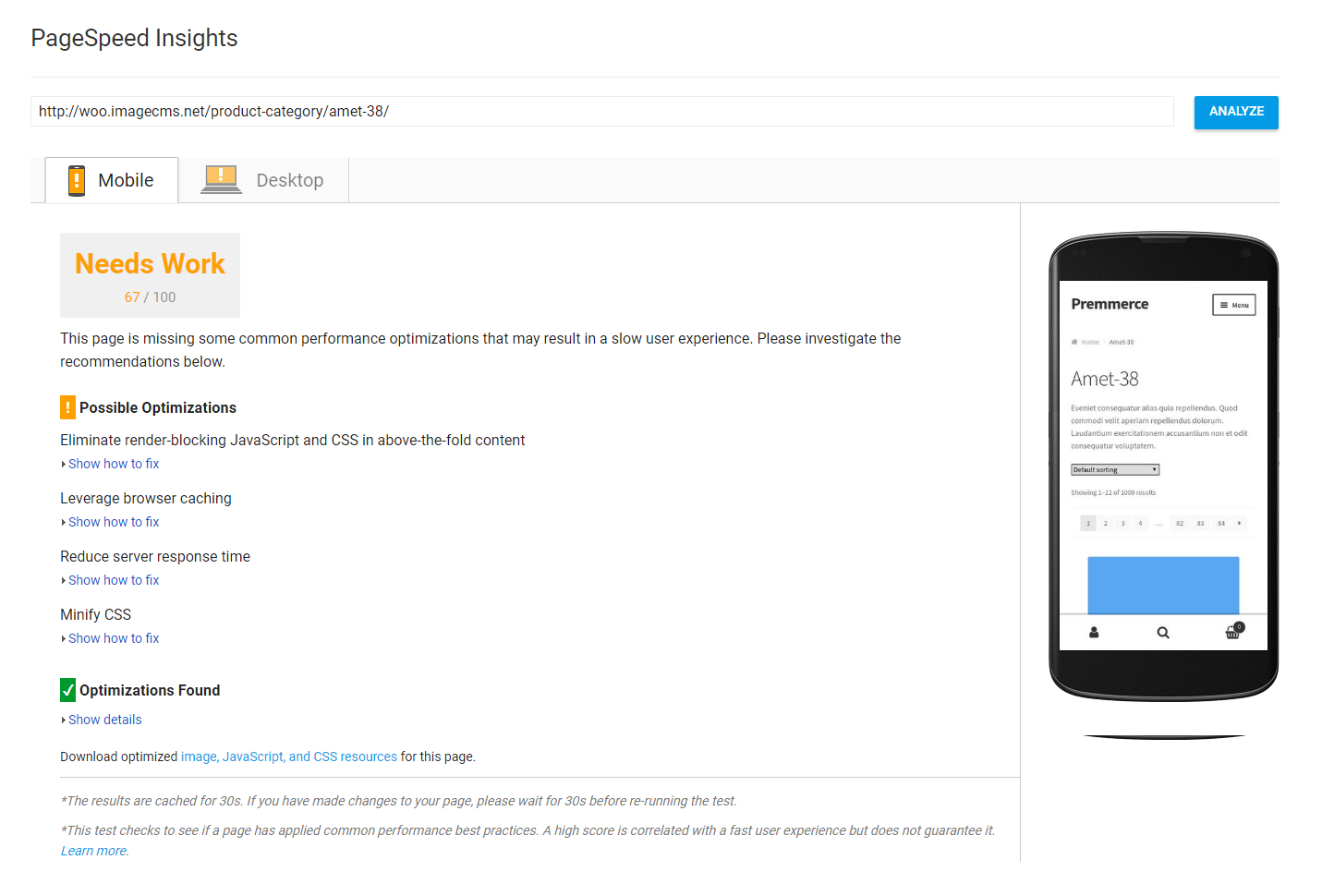1322x896 pixels.
Task: Click the green Optimizations Found check icon
Action: click(x=67, y=690)
